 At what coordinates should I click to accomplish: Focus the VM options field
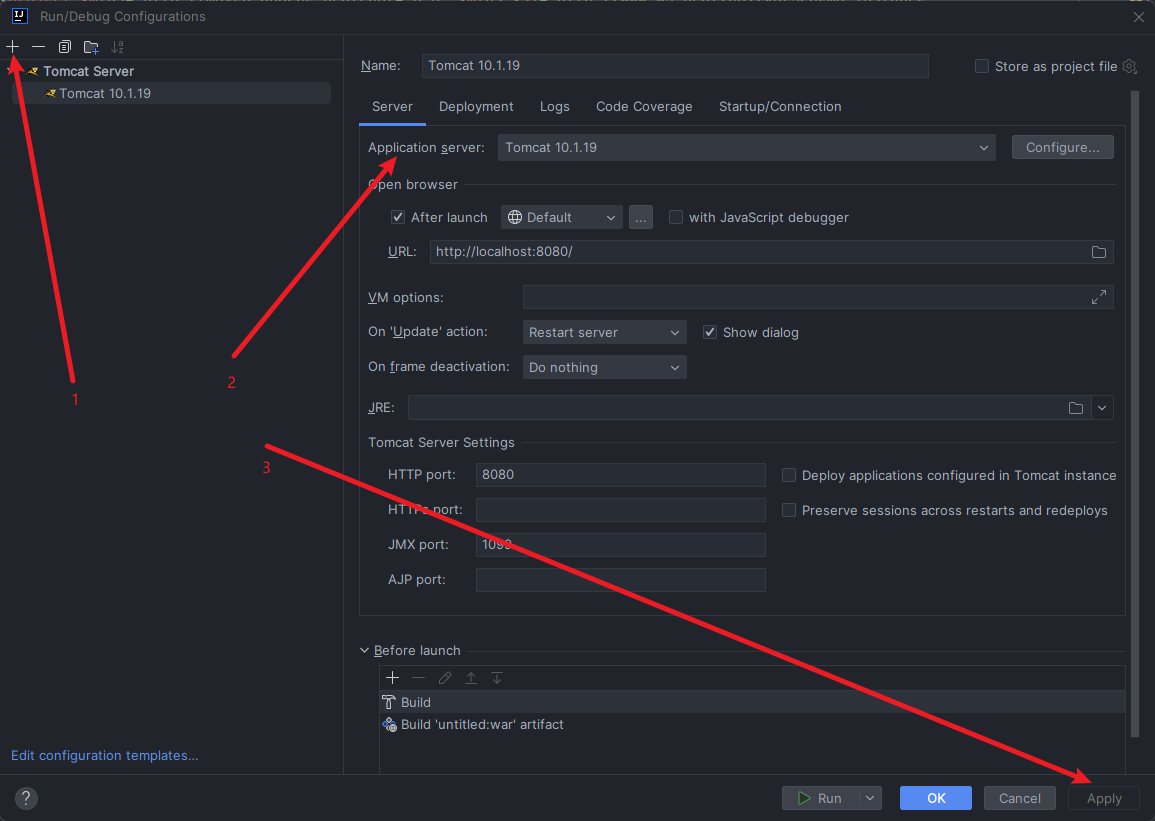(x=806, y=297)
